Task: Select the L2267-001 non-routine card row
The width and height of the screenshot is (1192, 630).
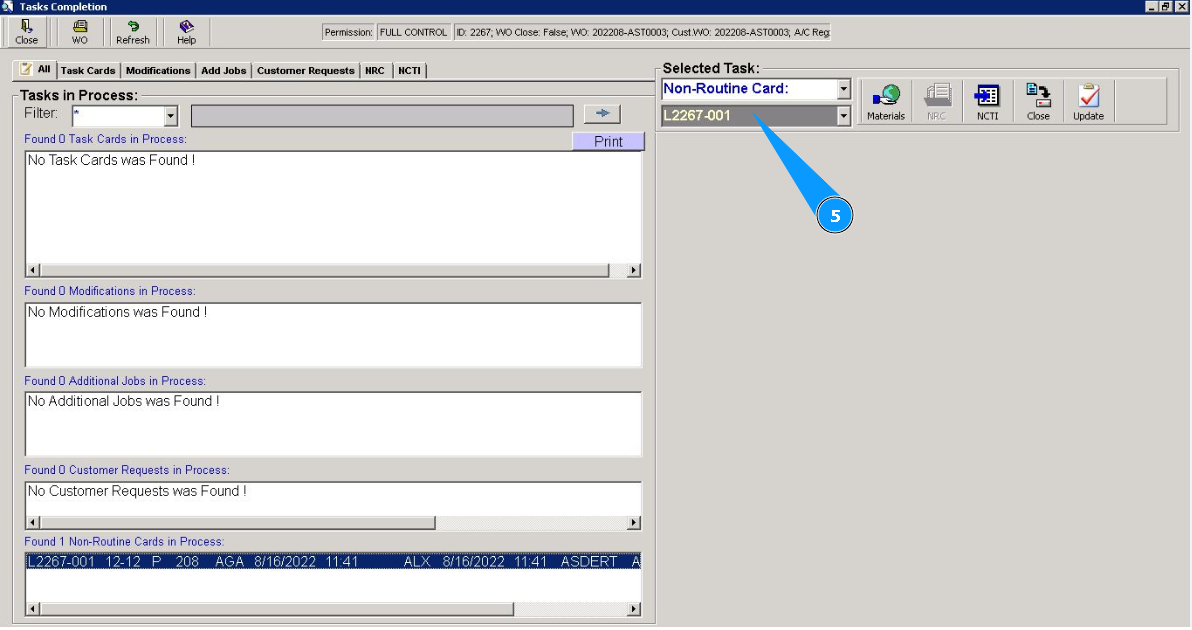Action: click(333, 562)
